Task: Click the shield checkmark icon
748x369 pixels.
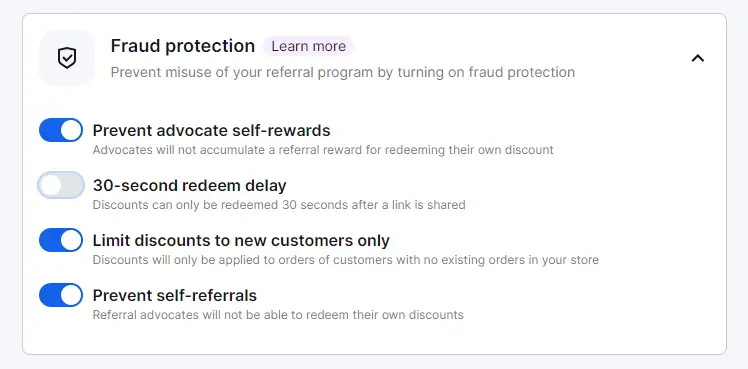Action: 67,58
